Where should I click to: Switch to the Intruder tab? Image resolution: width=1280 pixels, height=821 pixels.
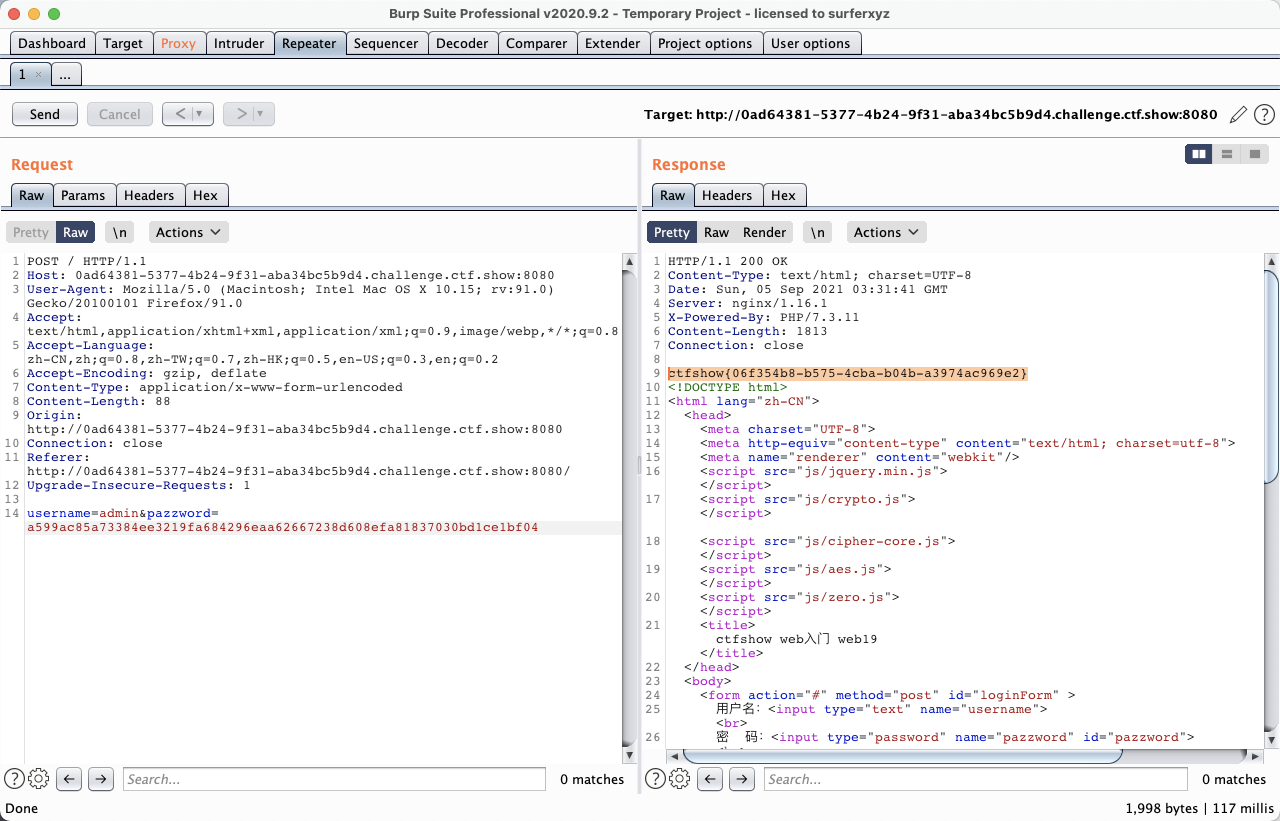pos(239,43)
